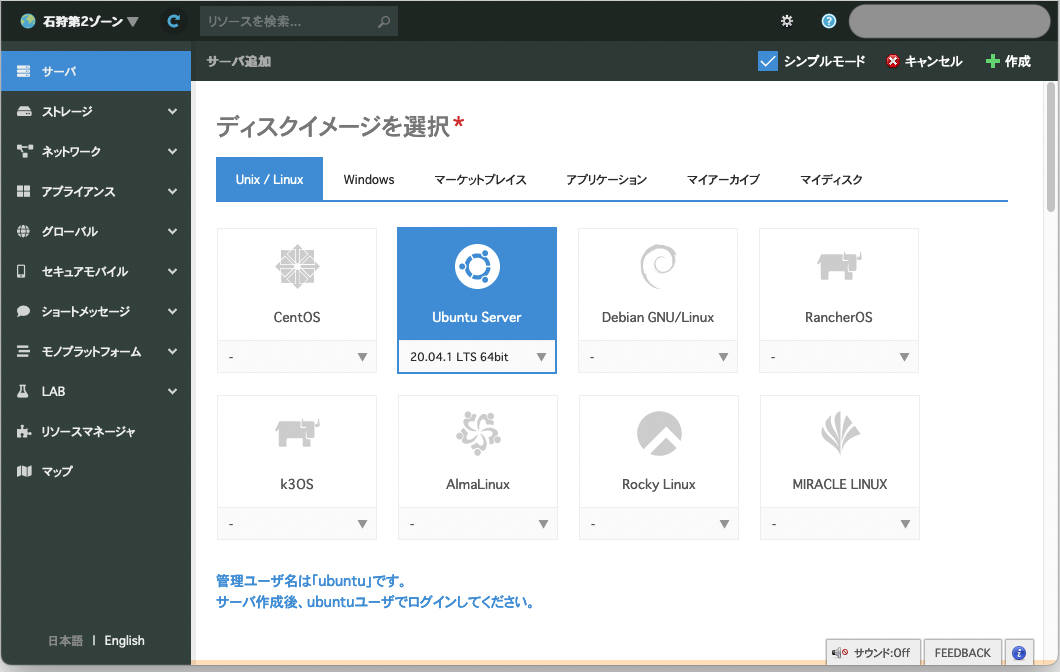Image resolution: width=1060 pixels, height=672 pixels.
Task: Select the Rocky Linux mountain logo
Action: [659, 433]
